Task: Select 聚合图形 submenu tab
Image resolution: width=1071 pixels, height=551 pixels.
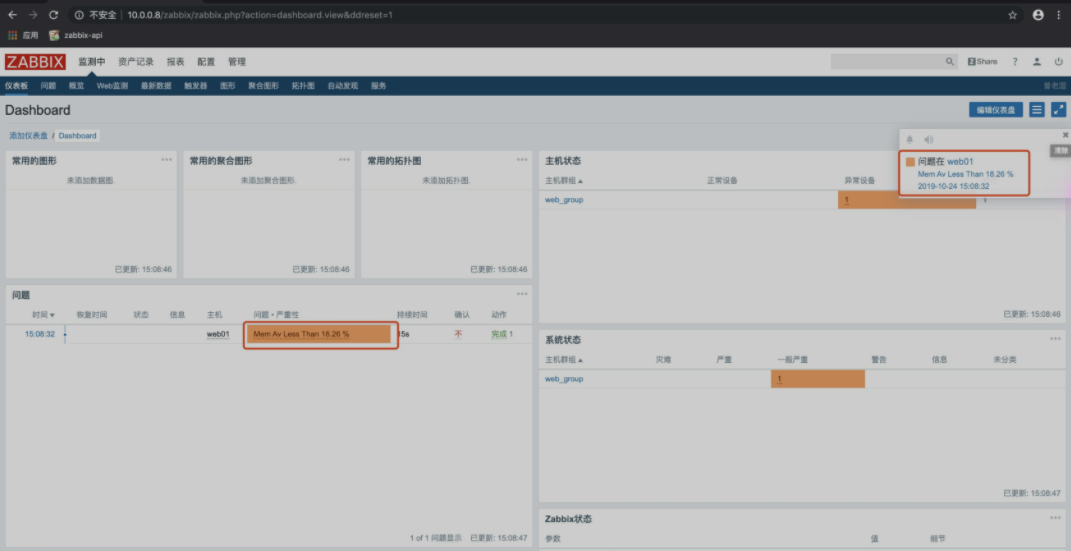Action: click(x=264, y=86)
